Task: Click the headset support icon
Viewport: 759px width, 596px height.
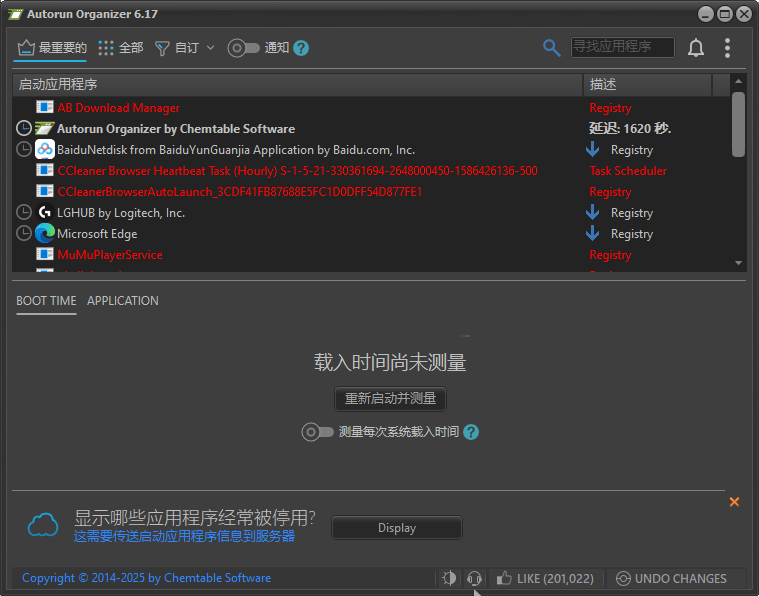Action: click(x=474, y=578)
